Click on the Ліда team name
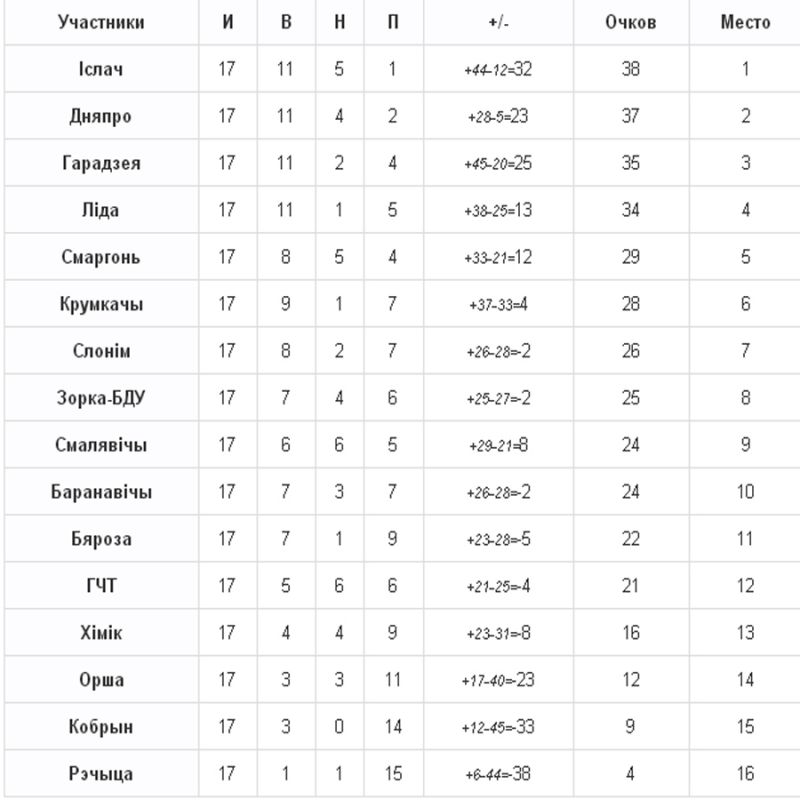Image resolution: width=800 pixels, height=800 pixels. (101, 210)
